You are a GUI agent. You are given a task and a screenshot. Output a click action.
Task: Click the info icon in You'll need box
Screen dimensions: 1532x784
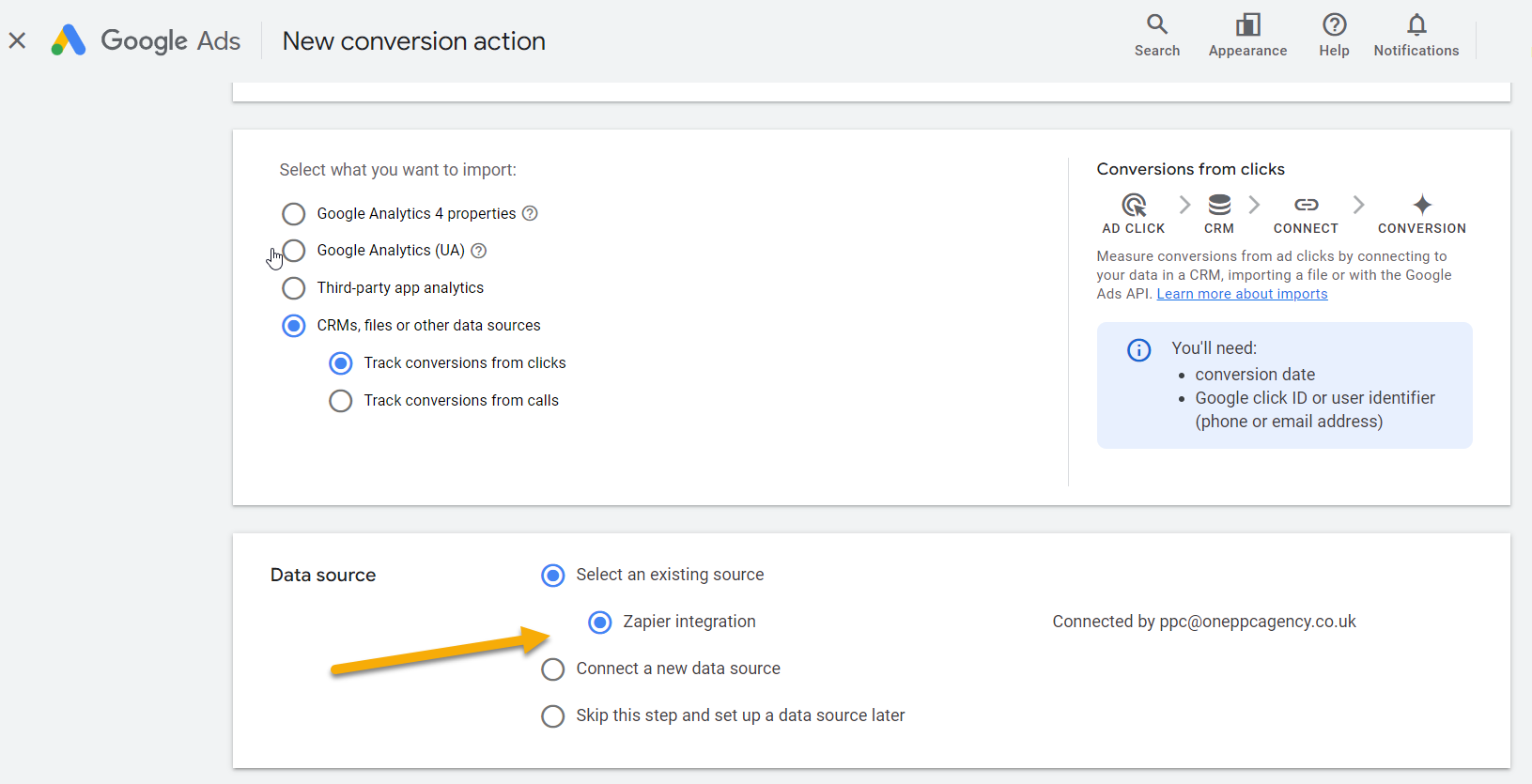pyautogui.click(x=1138, y=350)
